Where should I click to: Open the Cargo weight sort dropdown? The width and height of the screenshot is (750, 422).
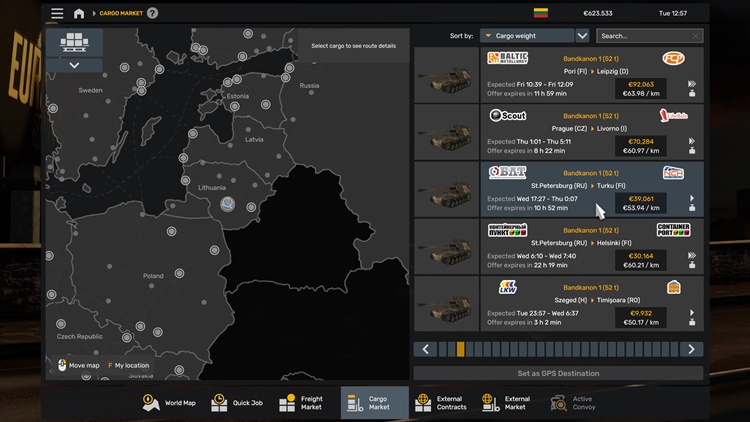pyautogui.click(x=526, y=36)
